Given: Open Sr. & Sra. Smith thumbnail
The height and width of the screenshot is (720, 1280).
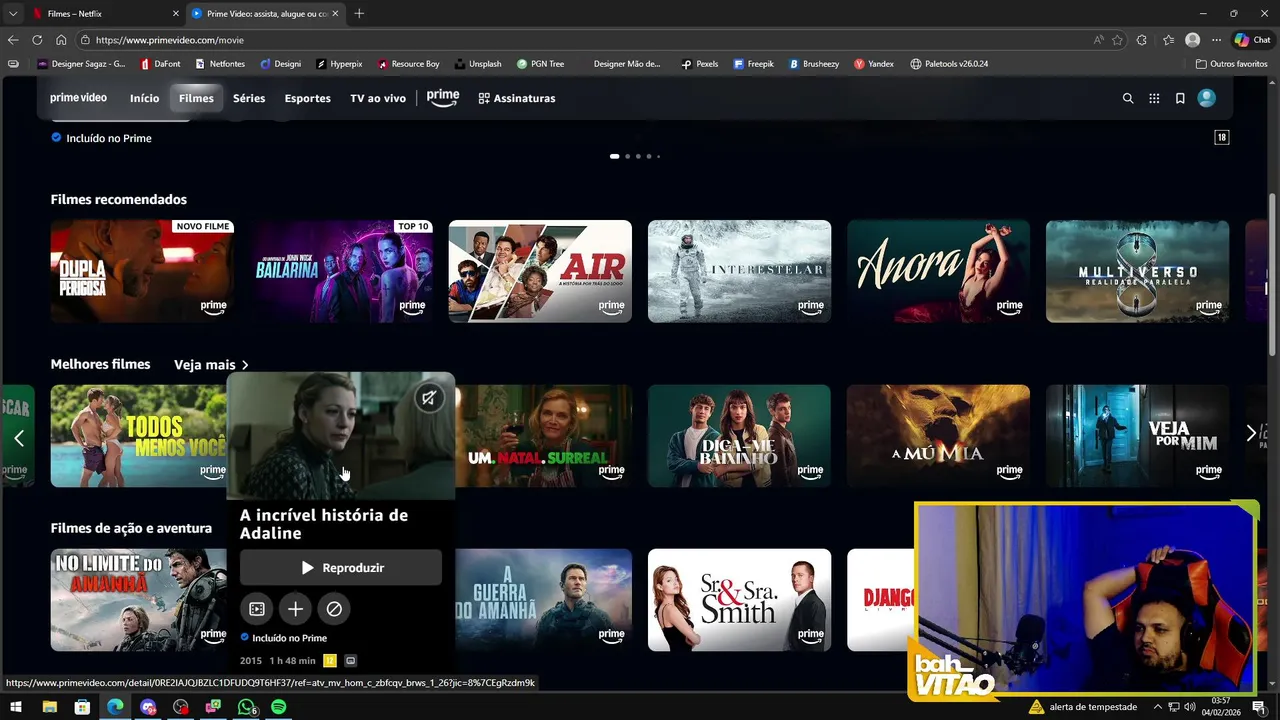Looking at the screenshot, I should coord(739,600).
